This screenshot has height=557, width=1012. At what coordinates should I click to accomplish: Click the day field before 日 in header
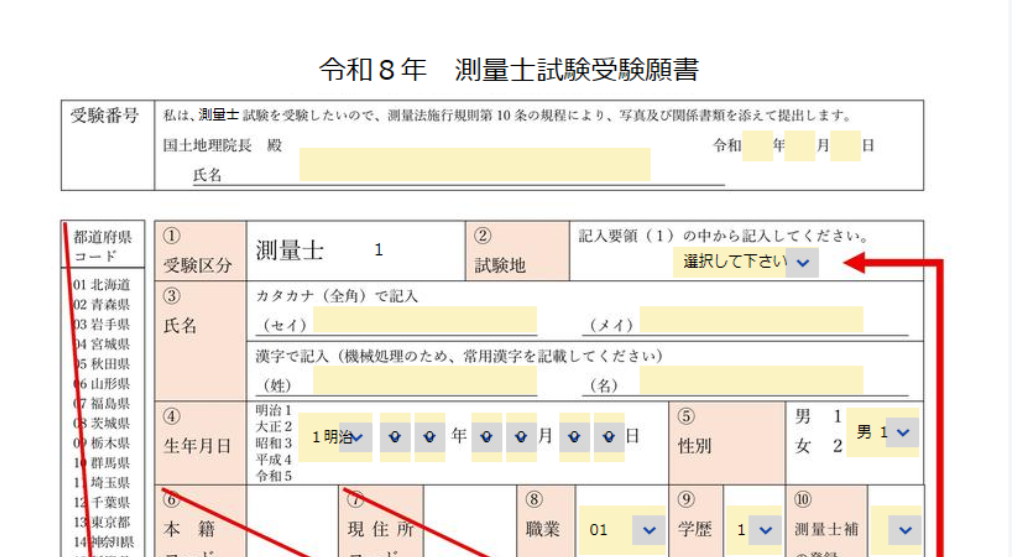[x=845, y=145]
